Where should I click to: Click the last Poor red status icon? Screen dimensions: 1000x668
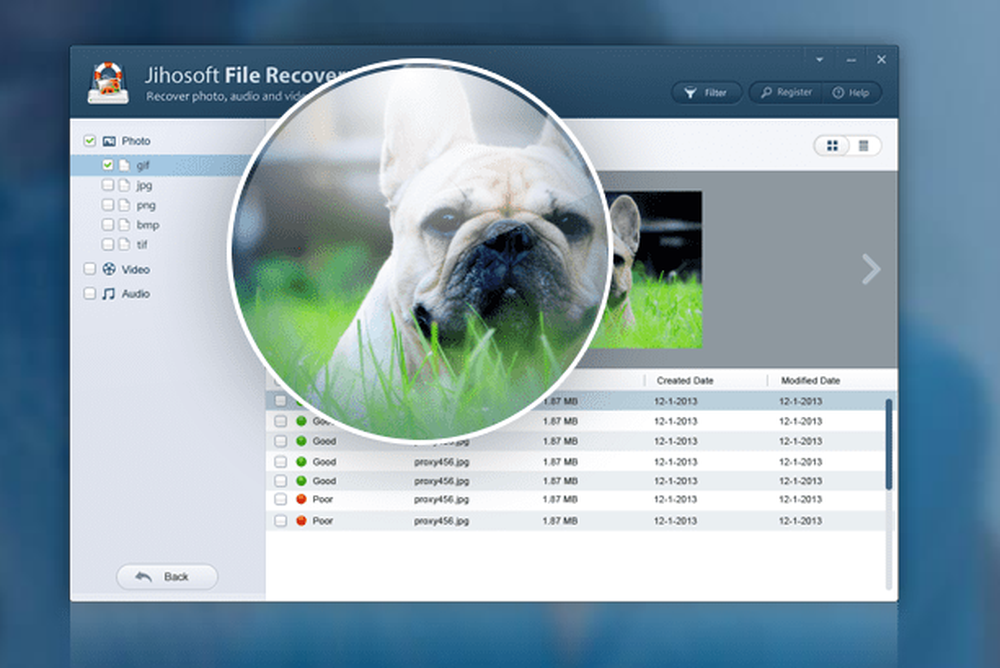(x=302, y=521)
